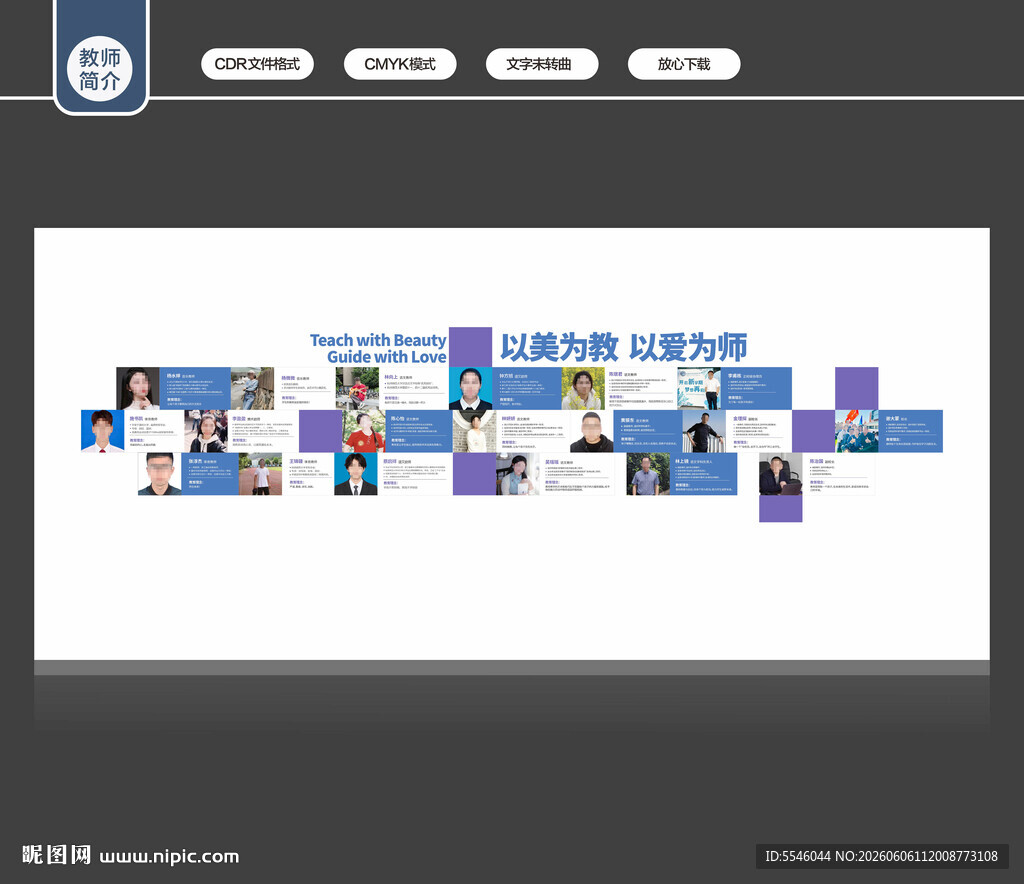Open photo of long-haired woman on dark background
The image size is (1024, 884).
tap(138, 388)
